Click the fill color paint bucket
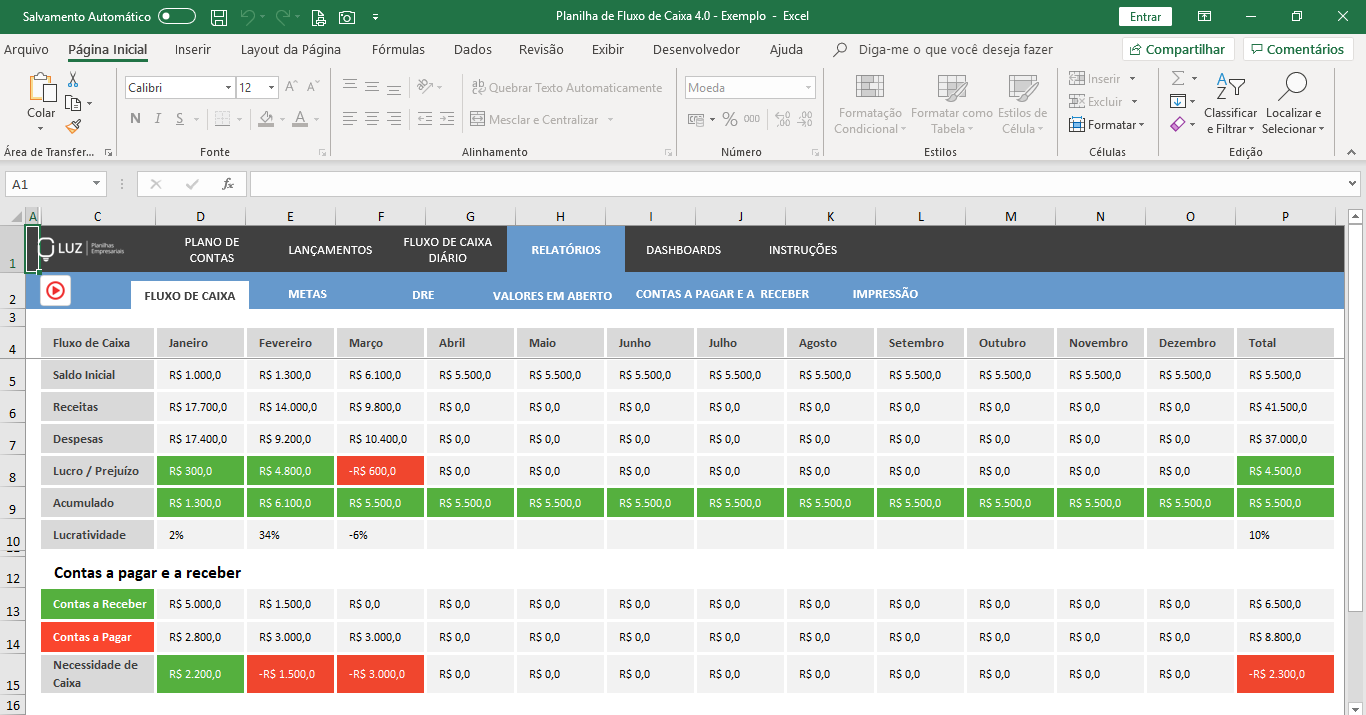Image resolution: width=1366 pixels, height=715 pixels. pos(265,120)
